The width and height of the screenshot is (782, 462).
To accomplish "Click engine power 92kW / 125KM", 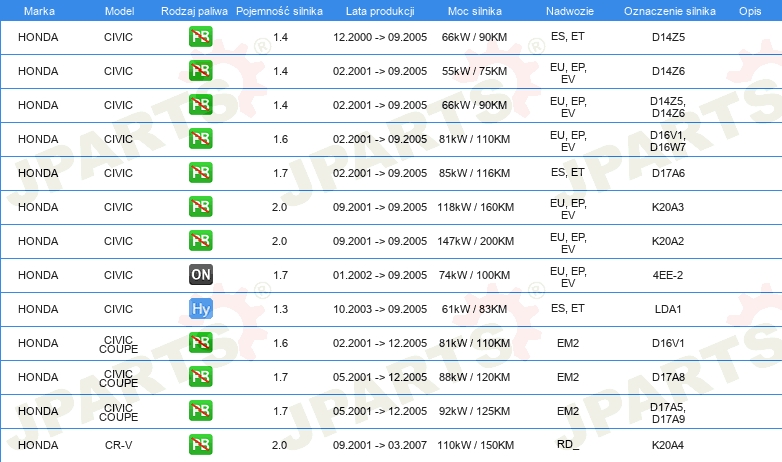I will pyautogui.click(x=474, y=411).
